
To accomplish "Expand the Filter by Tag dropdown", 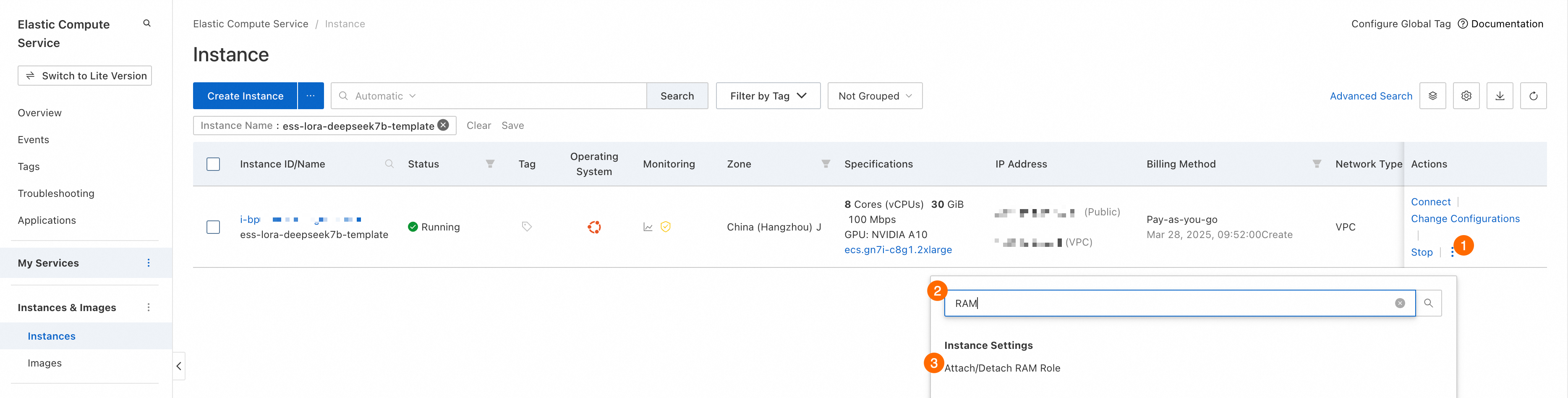I will (x=768, y=96).
